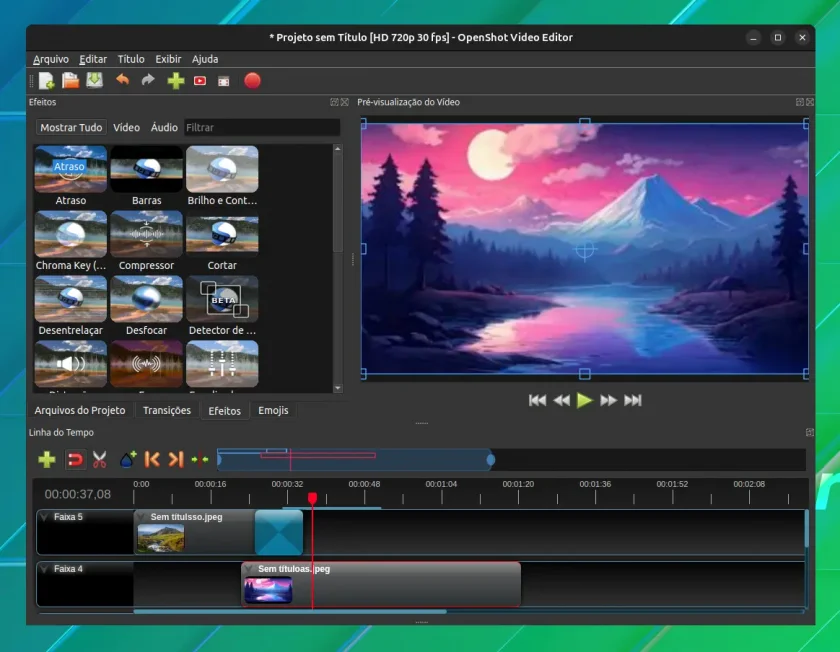The image size is (840, 652).
Task: Click the New Project toolbar icon
Action: [x=47, y=81]
